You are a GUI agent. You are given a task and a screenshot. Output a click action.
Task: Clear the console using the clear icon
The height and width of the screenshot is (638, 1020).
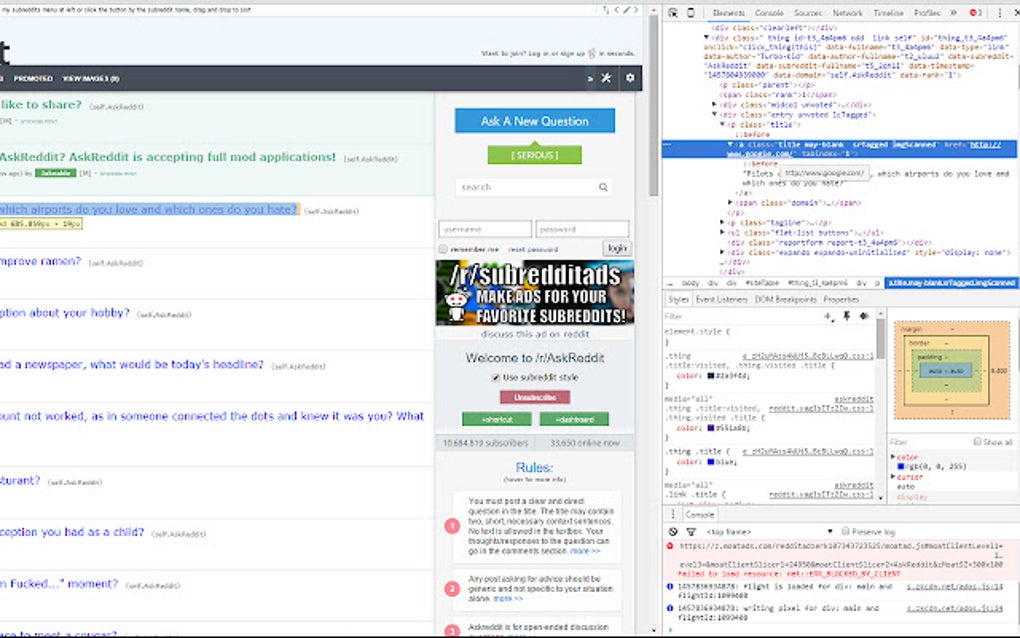[x=673, y=531]
